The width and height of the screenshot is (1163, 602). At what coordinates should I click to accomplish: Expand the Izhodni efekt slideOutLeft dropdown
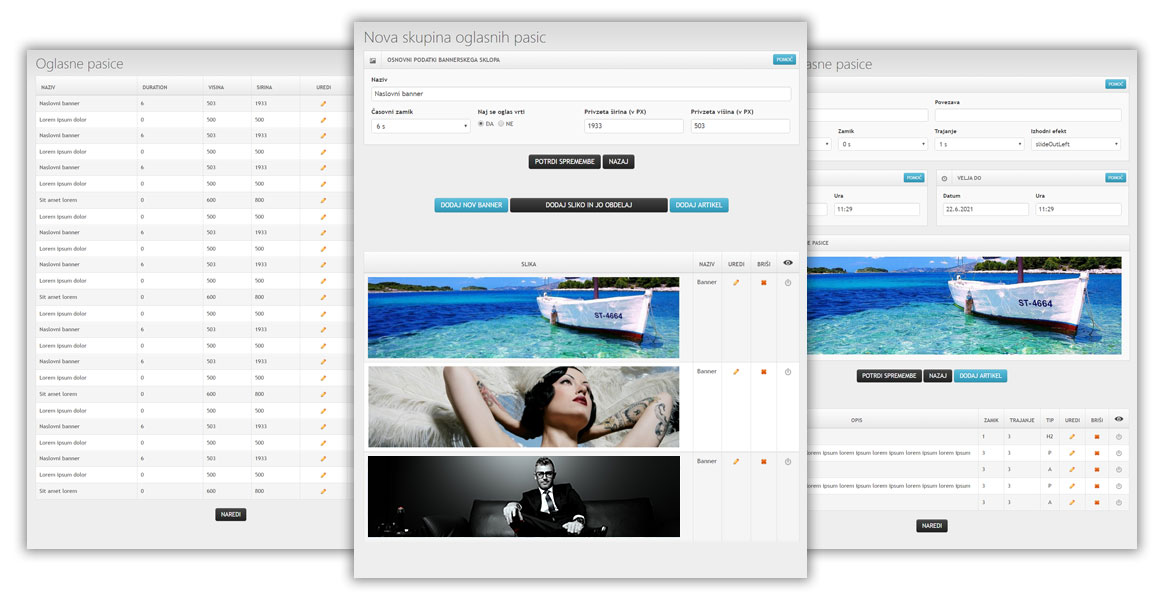tap(1075, 144)
